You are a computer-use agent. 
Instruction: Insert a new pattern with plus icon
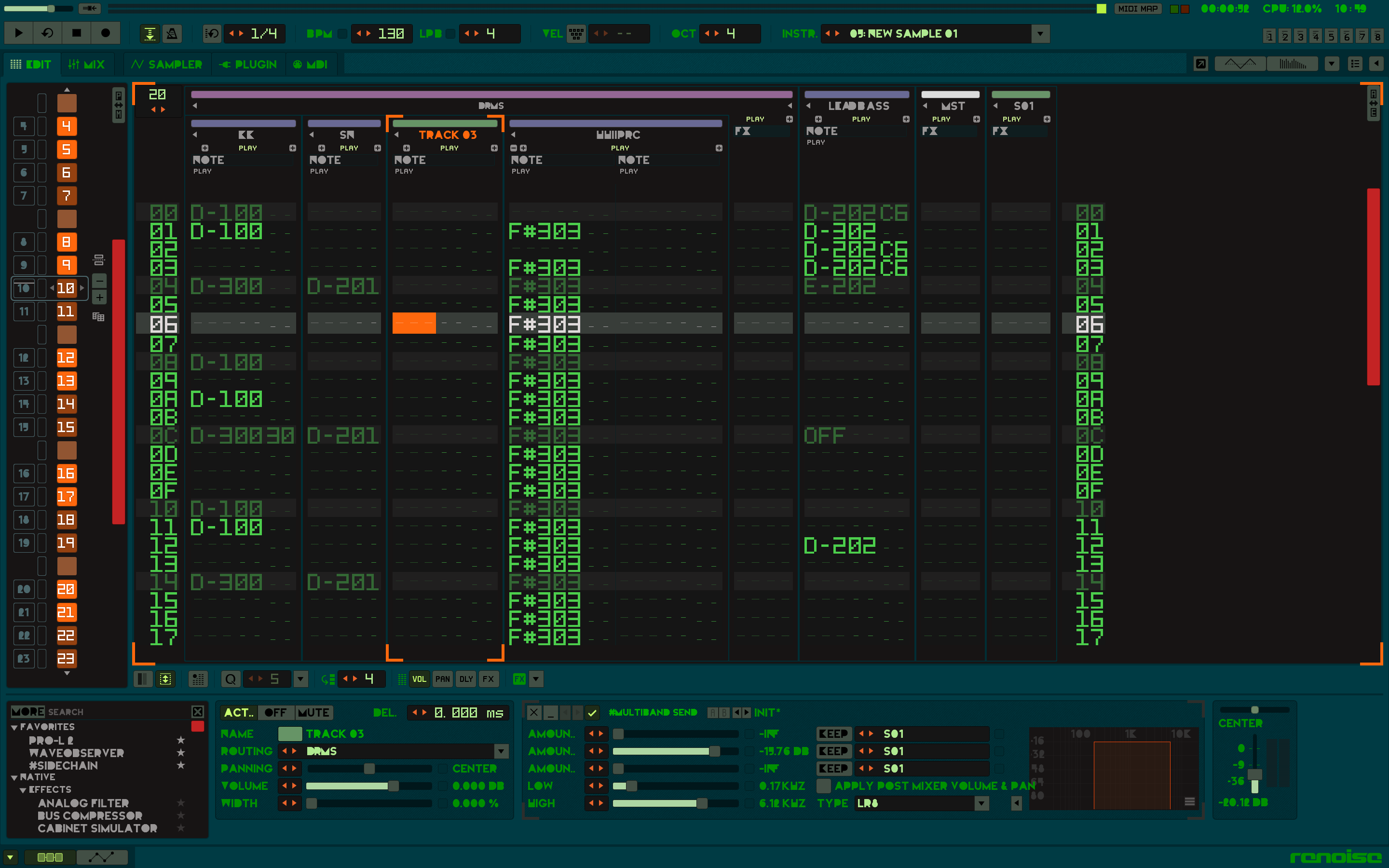[99, 298]
